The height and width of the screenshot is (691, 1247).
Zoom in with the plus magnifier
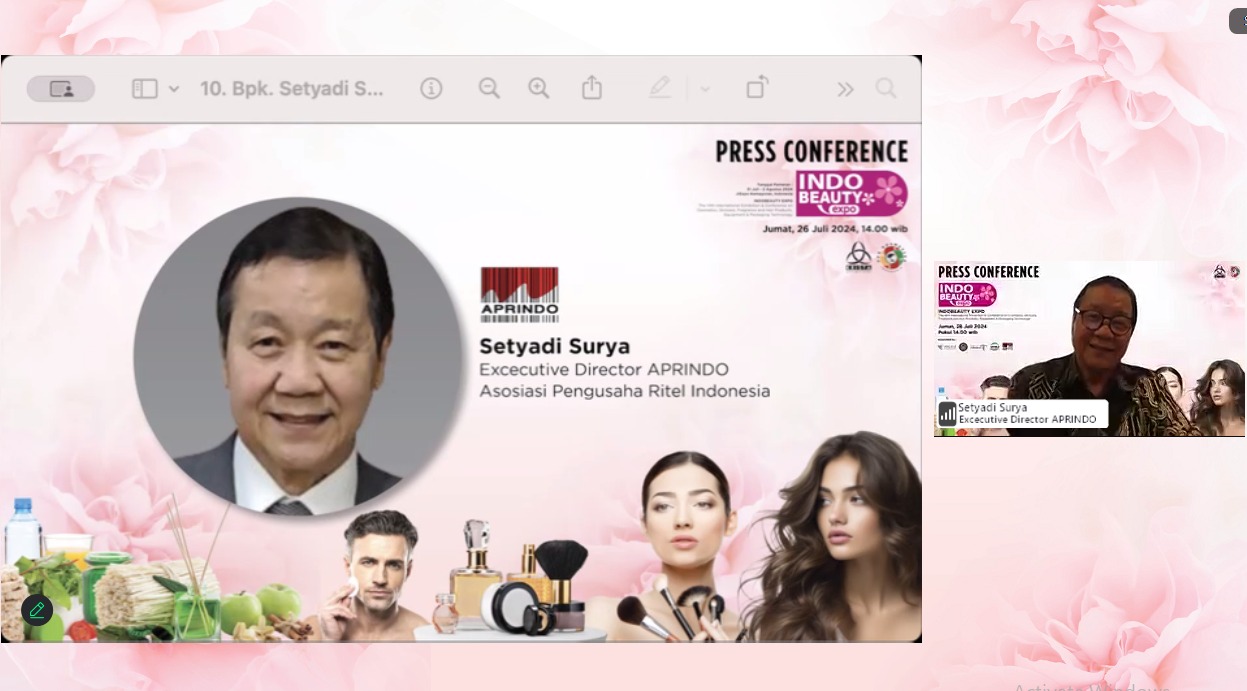(539, 89)
